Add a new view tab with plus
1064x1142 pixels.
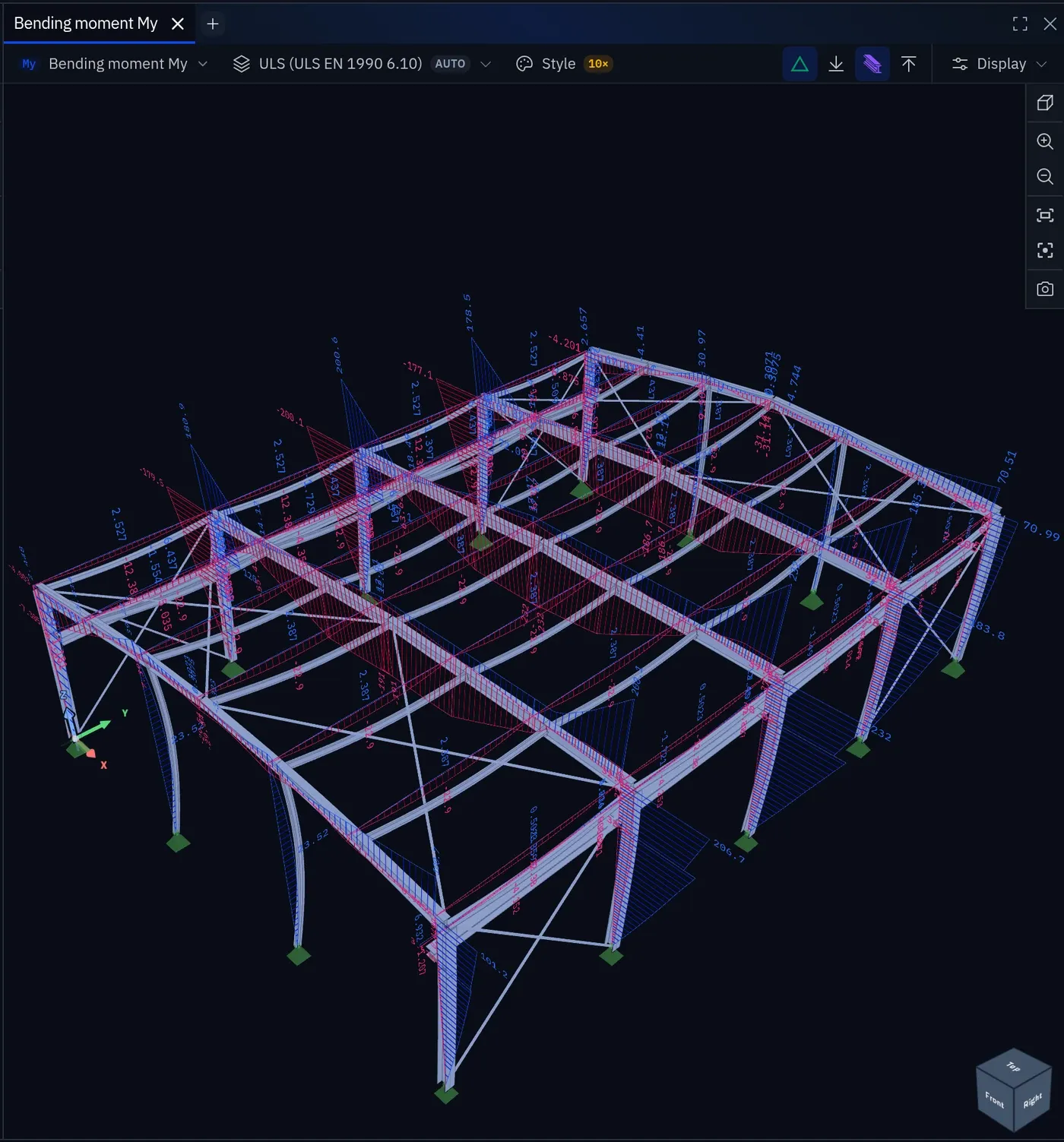(213, 24)
